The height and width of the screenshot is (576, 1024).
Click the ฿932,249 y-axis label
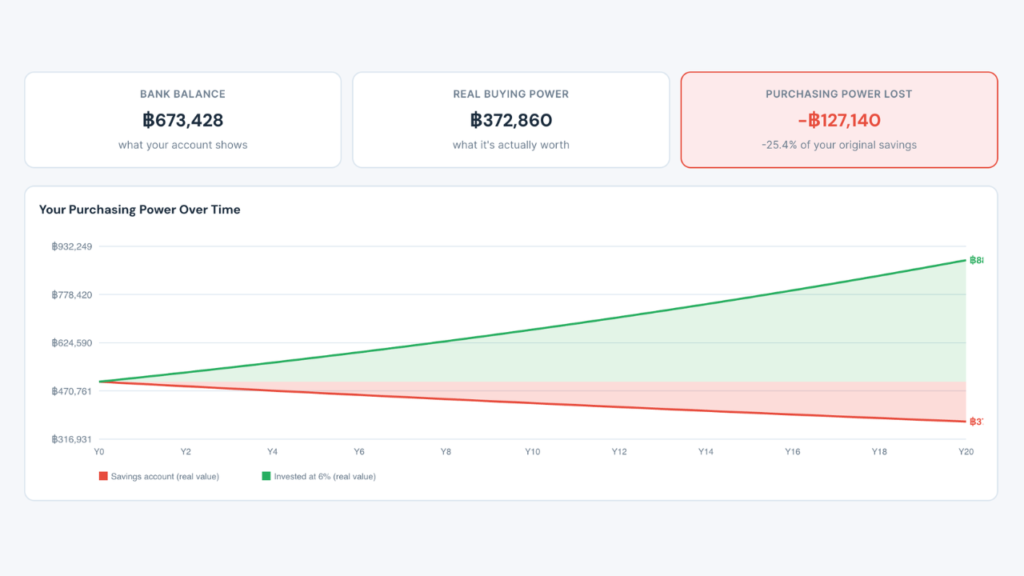72,247
